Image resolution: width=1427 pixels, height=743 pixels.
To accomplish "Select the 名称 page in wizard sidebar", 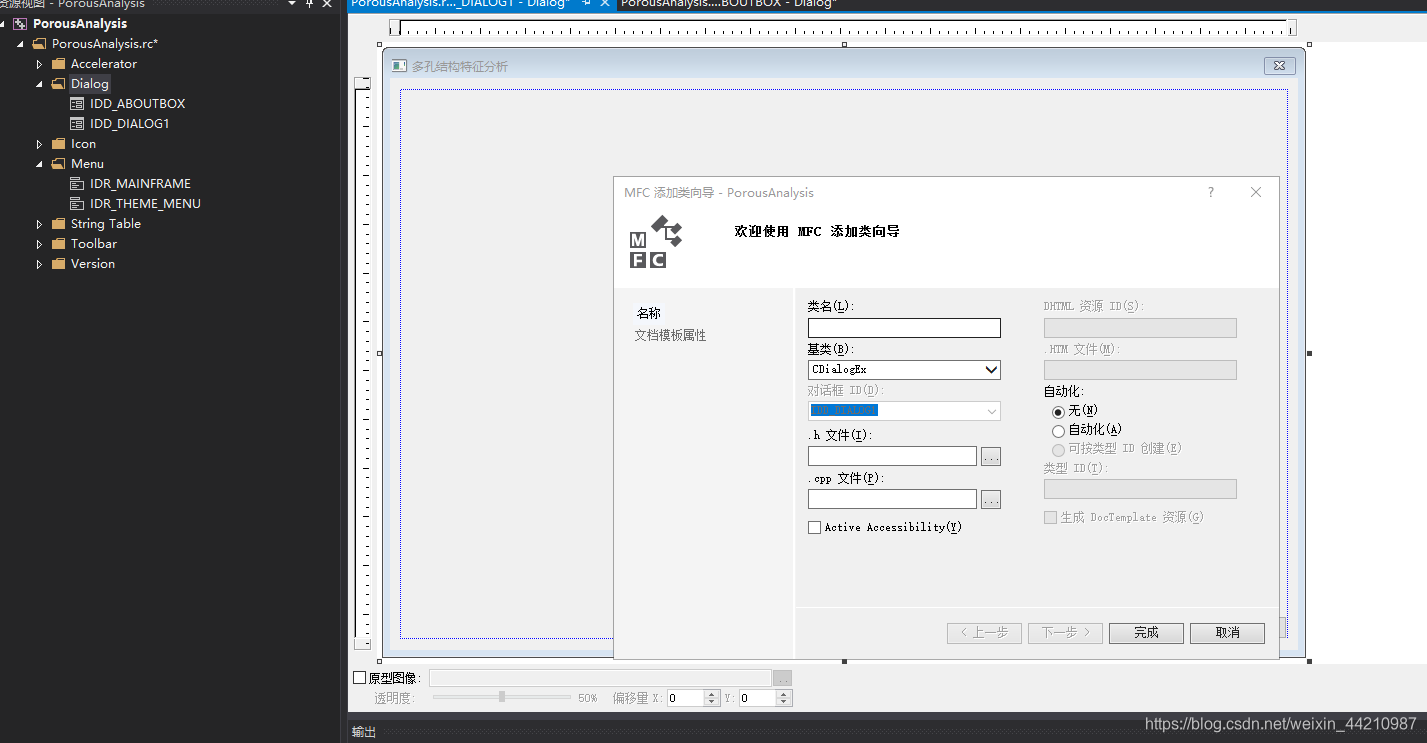I will pos(649,313).
